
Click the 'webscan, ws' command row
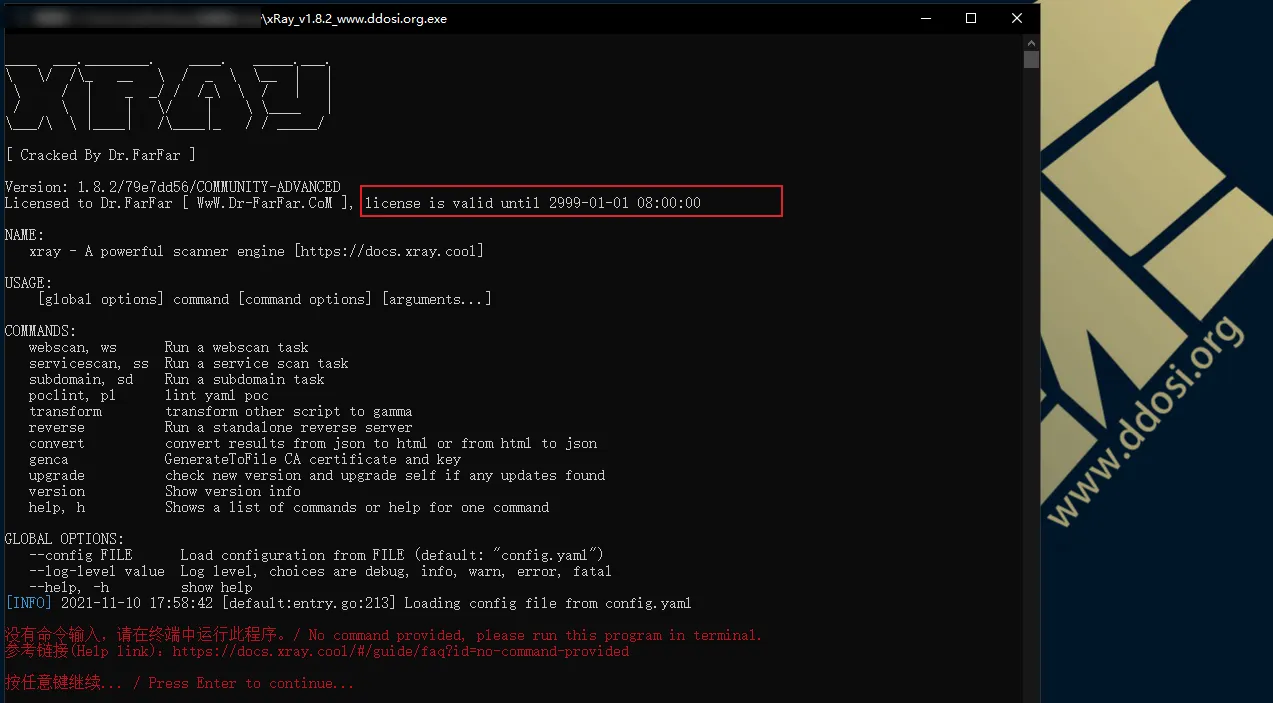point(169,347)
